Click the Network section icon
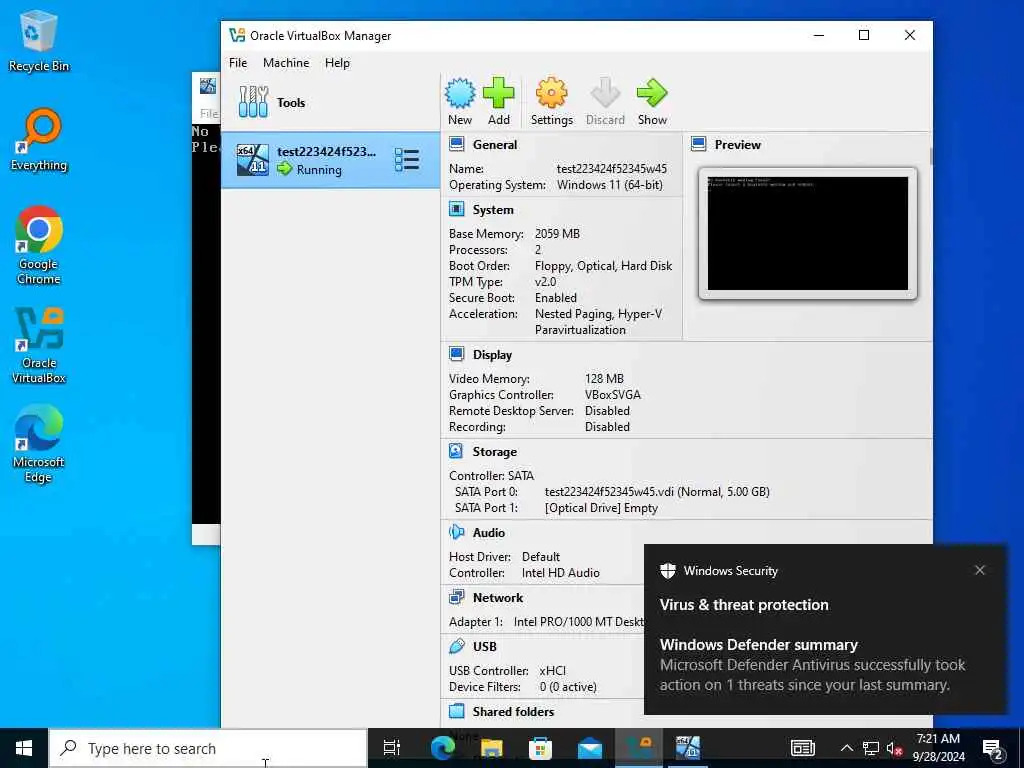 pos(456,597)
